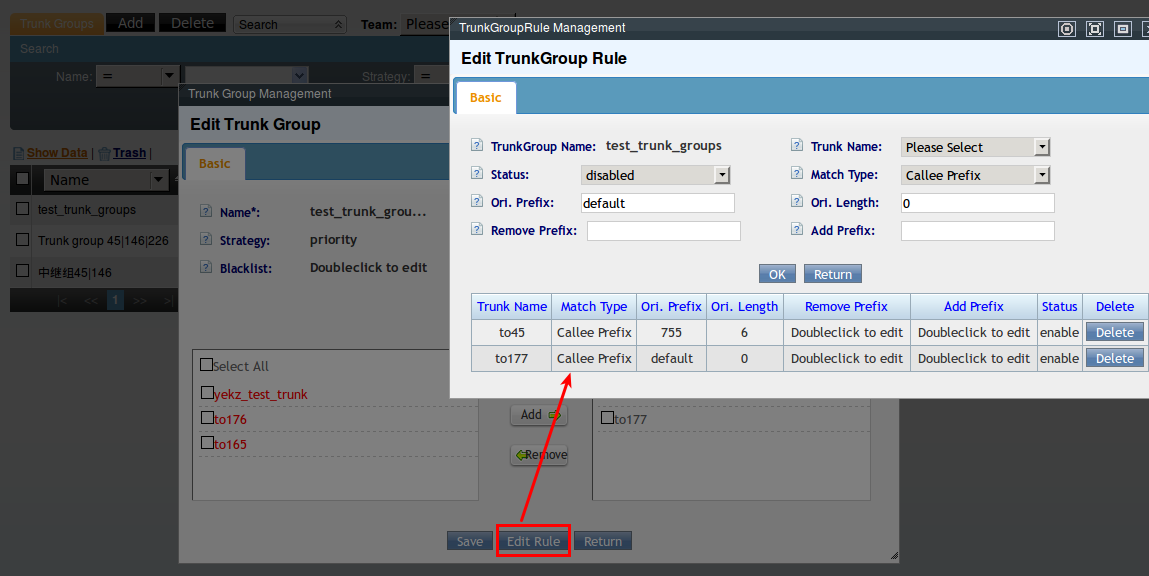This screenshot has height=576, width=1149.
Task: Click the Ori. Prefix input field
Action: [x=657, y=203]
